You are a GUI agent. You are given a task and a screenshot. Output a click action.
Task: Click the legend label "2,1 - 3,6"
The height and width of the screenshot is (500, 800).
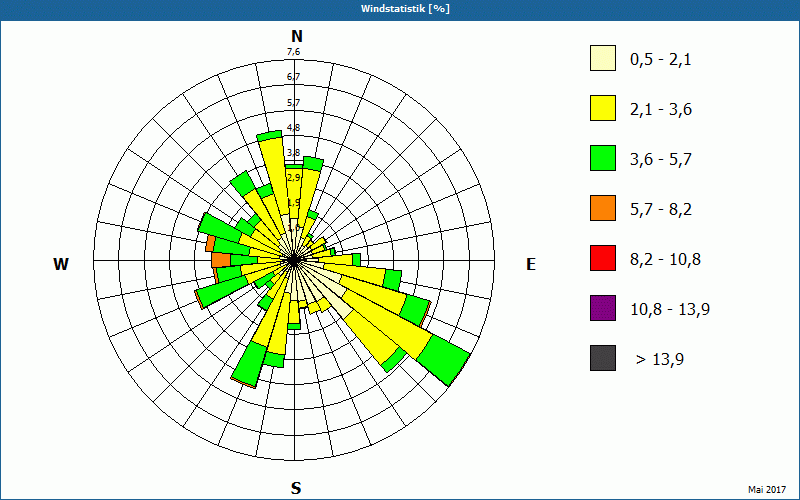tap(661, 110)
